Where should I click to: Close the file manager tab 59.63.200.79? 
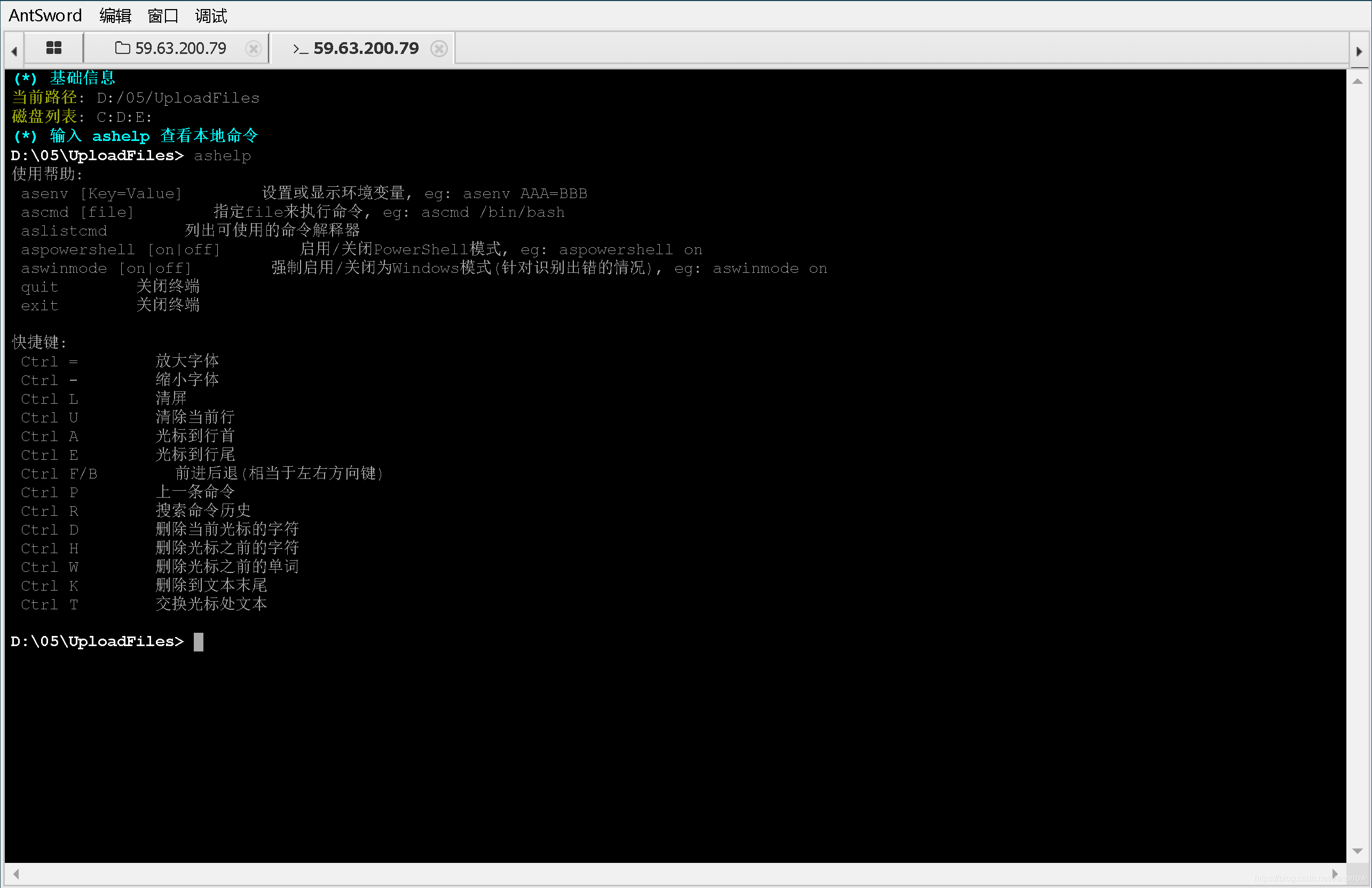253,49
